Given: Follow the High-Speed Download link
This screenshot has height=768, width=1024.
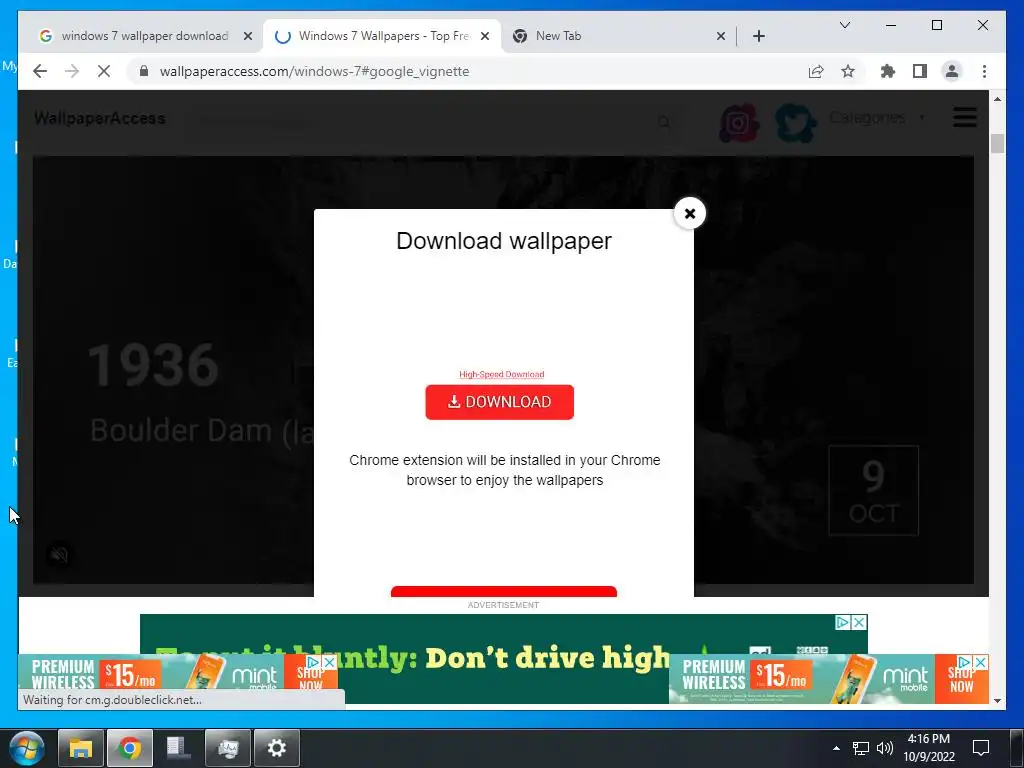Looking at the screenshot, I should tap(501, 374).
